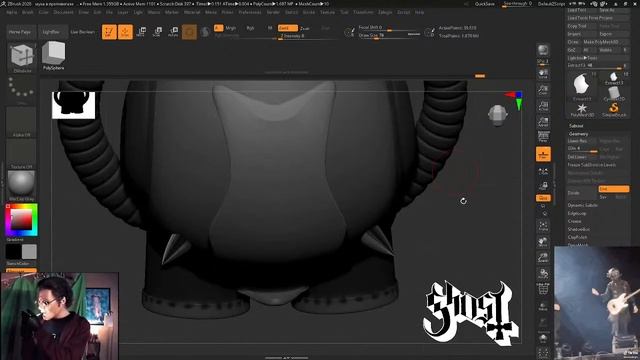Toggle Qxyz rotation mode
This screenshot has height=360, width=640.
[543, 198]
